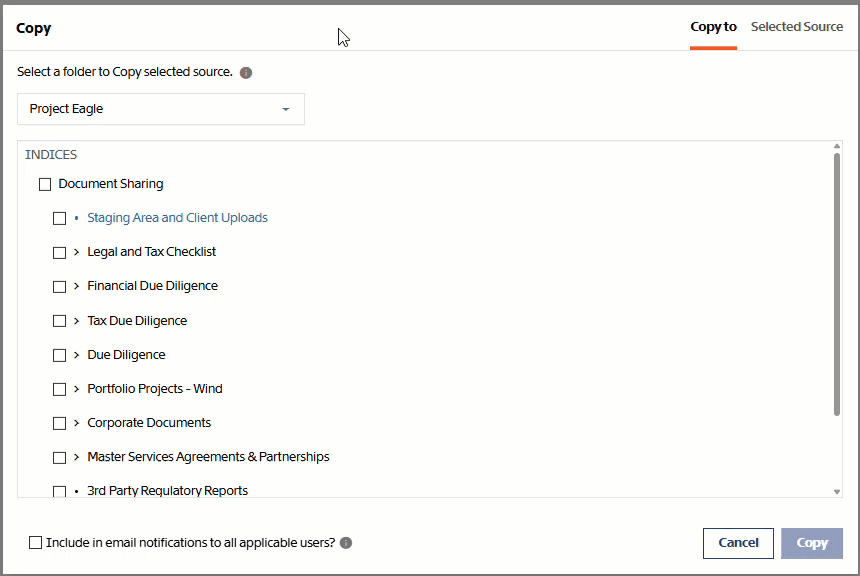Viewport: 860px width, 576px height.
Task: Select Document Sharing label
Action: [111, 184]
